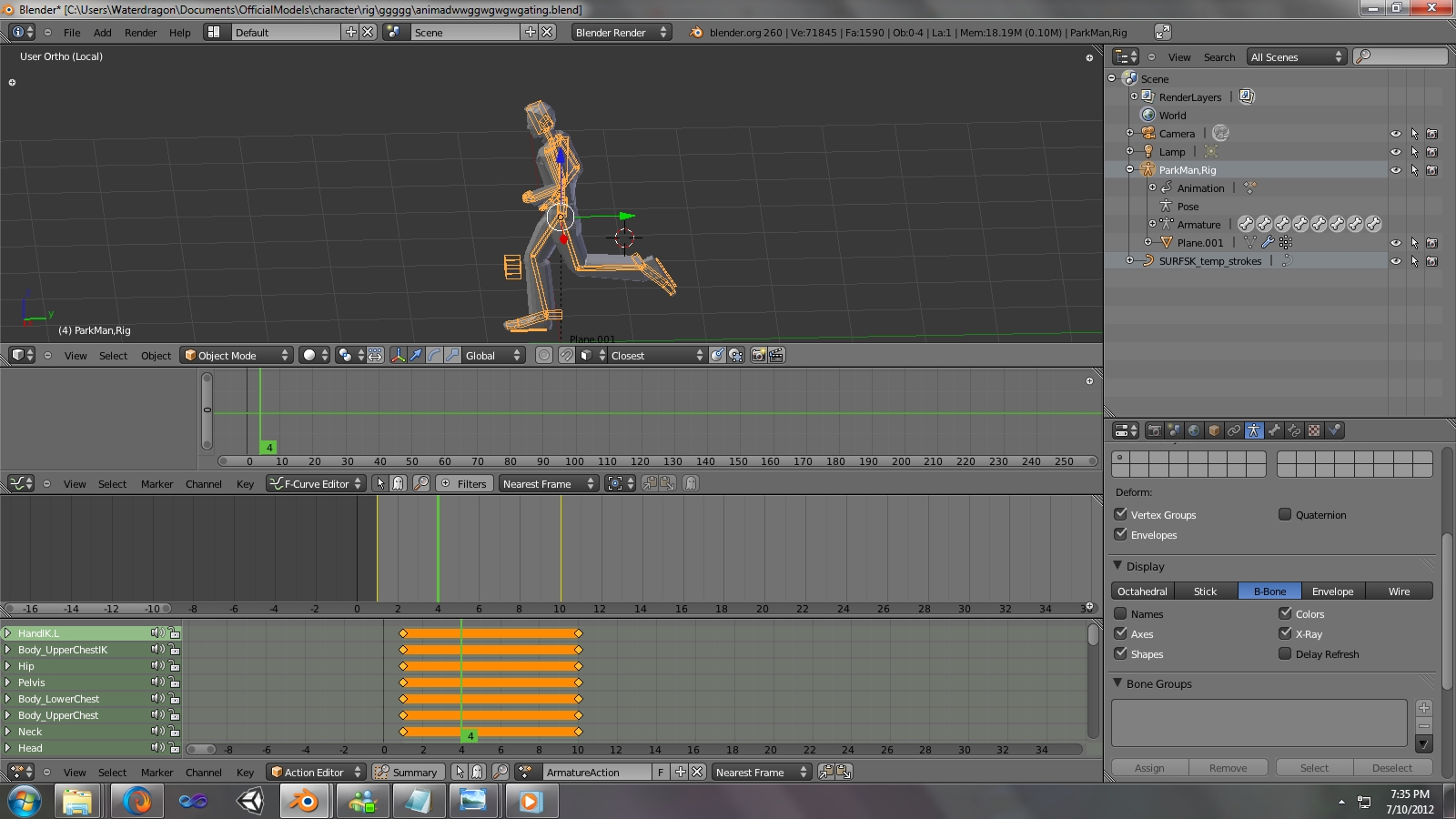Switch bone display to Octahedral
Screen dimensions: 1456x819
[1142, 591]
